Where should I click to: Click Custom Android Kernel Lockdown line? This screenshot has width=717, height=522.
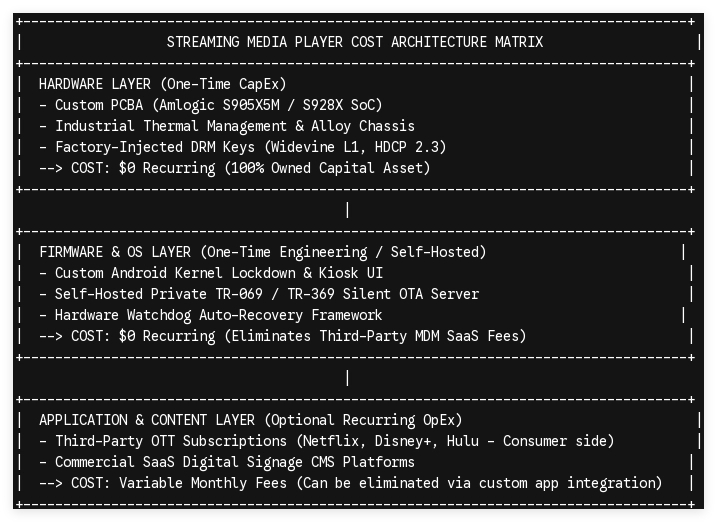click(x=211, y=273)
